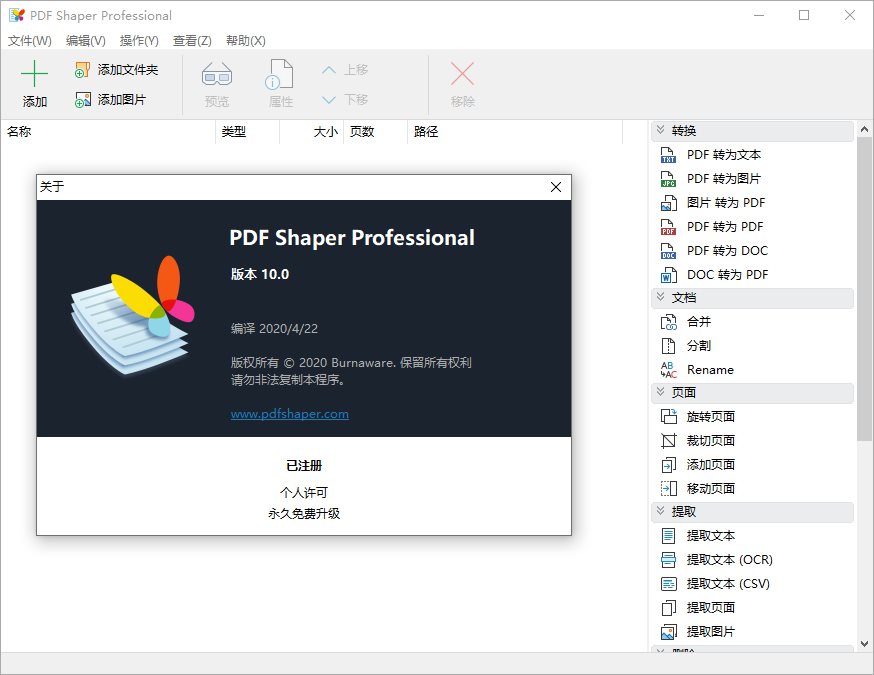874x675 pixels.
Task: Open the 帮助(X) menu
Action: (x=246, y=41)
